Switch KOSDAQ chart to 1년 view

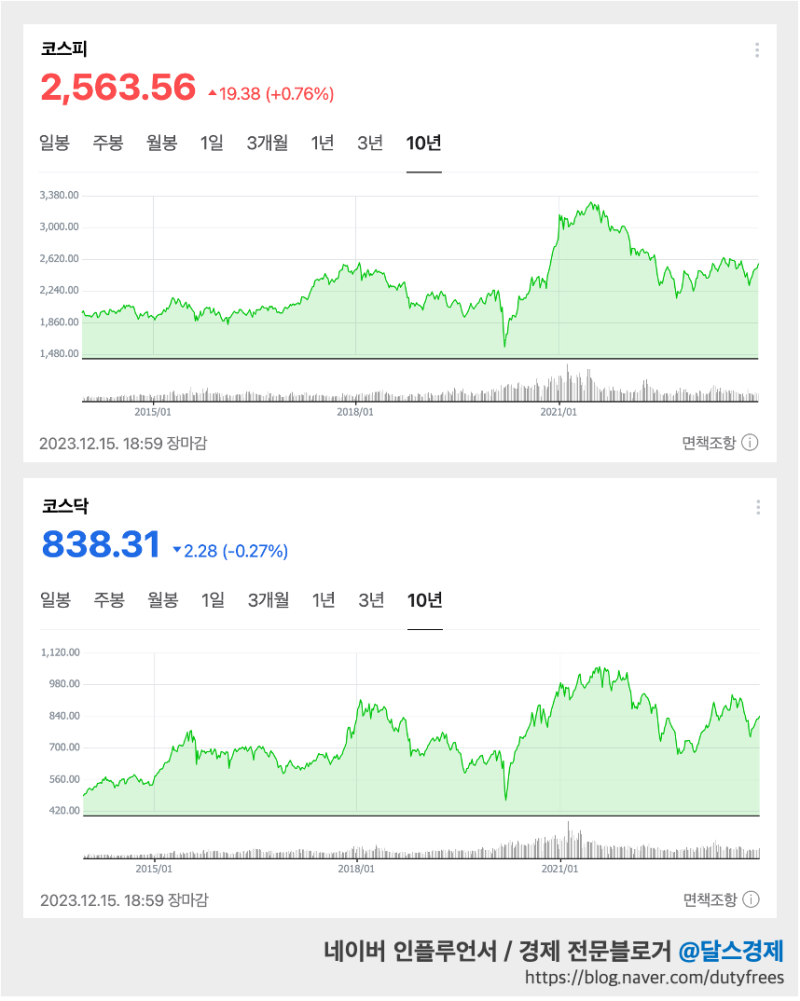coord(324,600)
